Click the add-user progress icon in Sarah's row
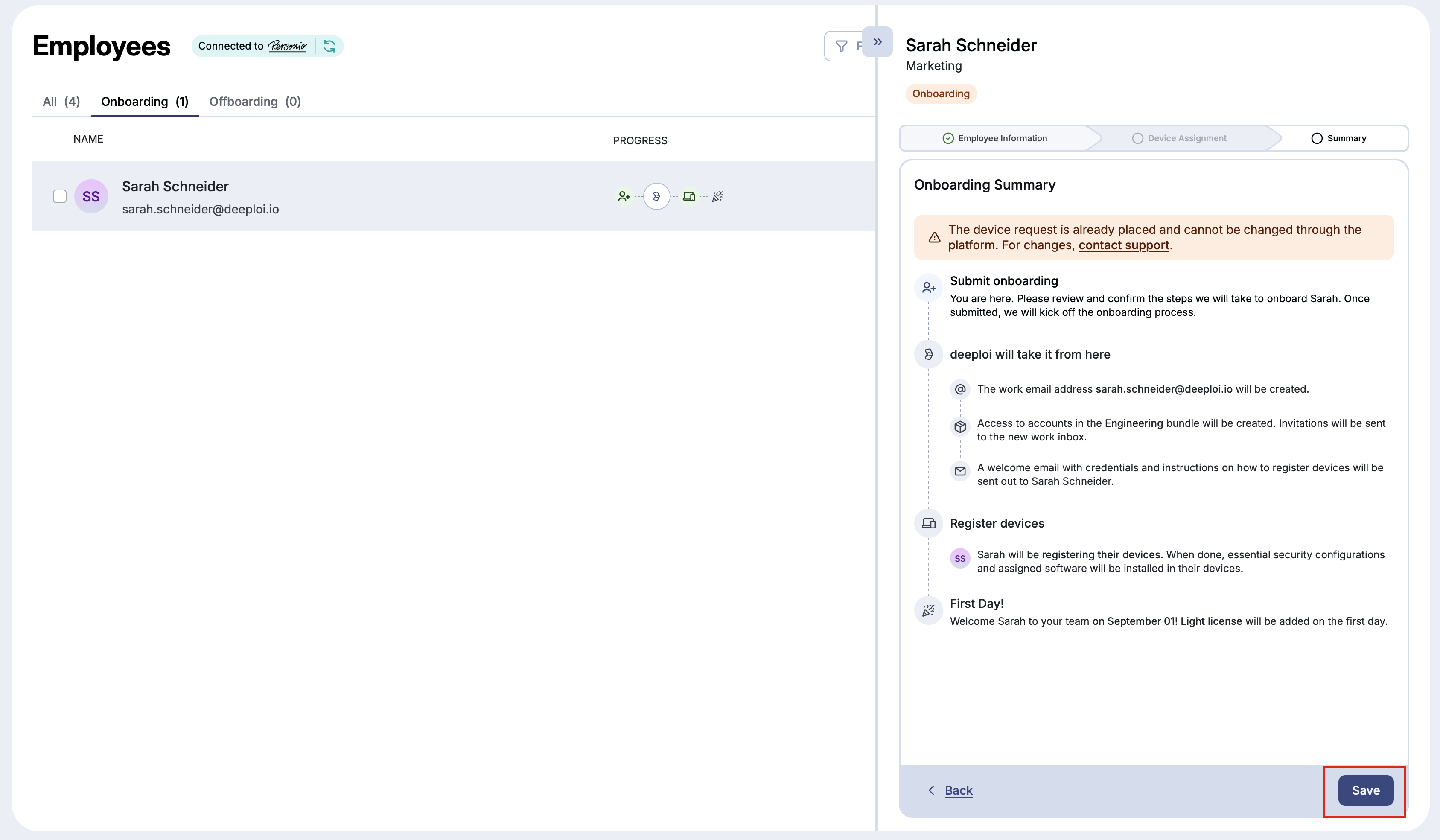1440x840 pixels. (624, 196)
